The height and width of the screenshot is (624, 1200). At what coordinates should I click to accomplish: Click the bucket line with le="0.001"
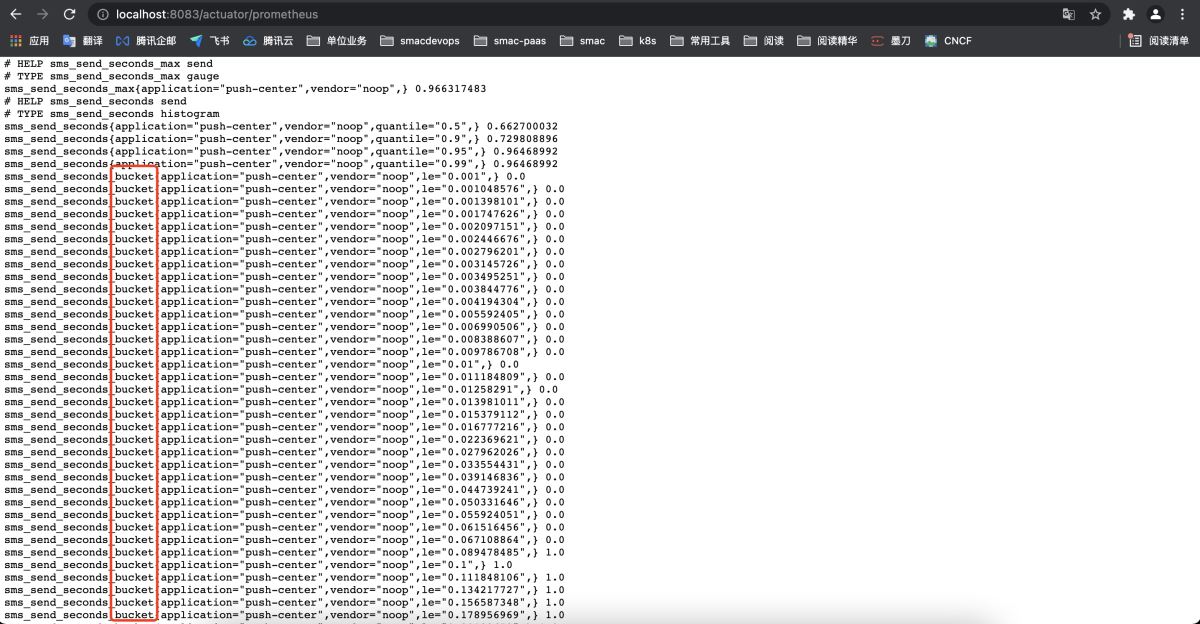pos(264,176)
